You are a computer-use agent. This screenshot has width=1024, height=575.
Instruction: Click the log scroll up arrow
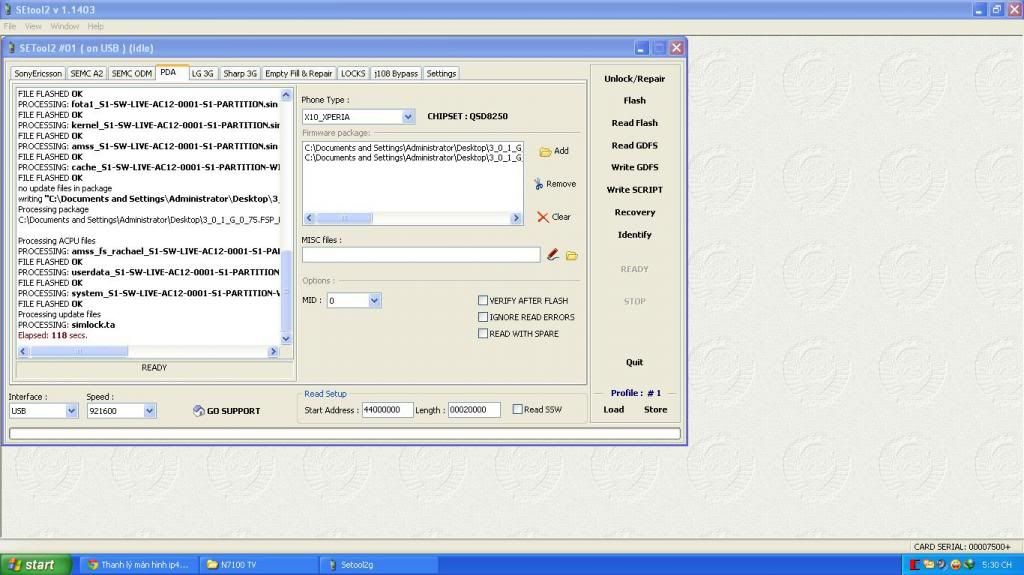click(286, 95)
